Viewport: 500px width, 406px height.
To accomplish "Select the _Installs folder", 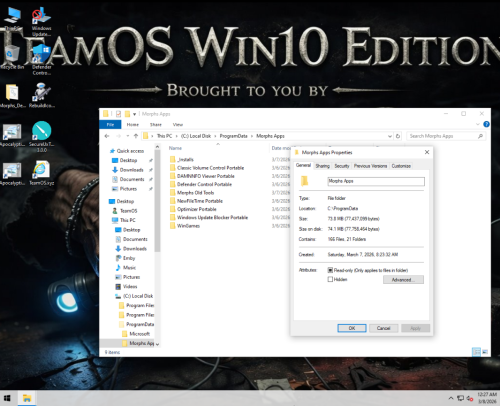I will coord(186,160).
